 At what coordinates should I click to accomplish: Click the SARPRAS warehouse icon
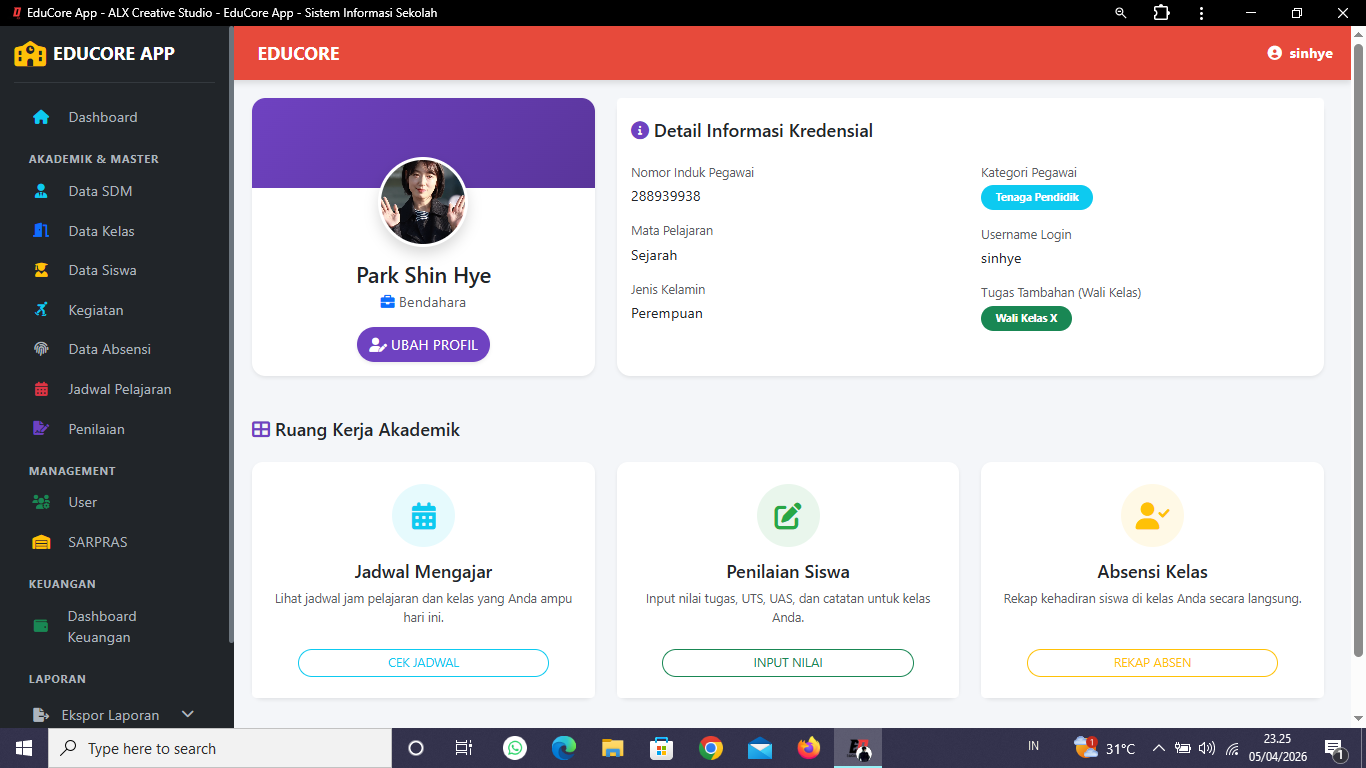point(41,542)
